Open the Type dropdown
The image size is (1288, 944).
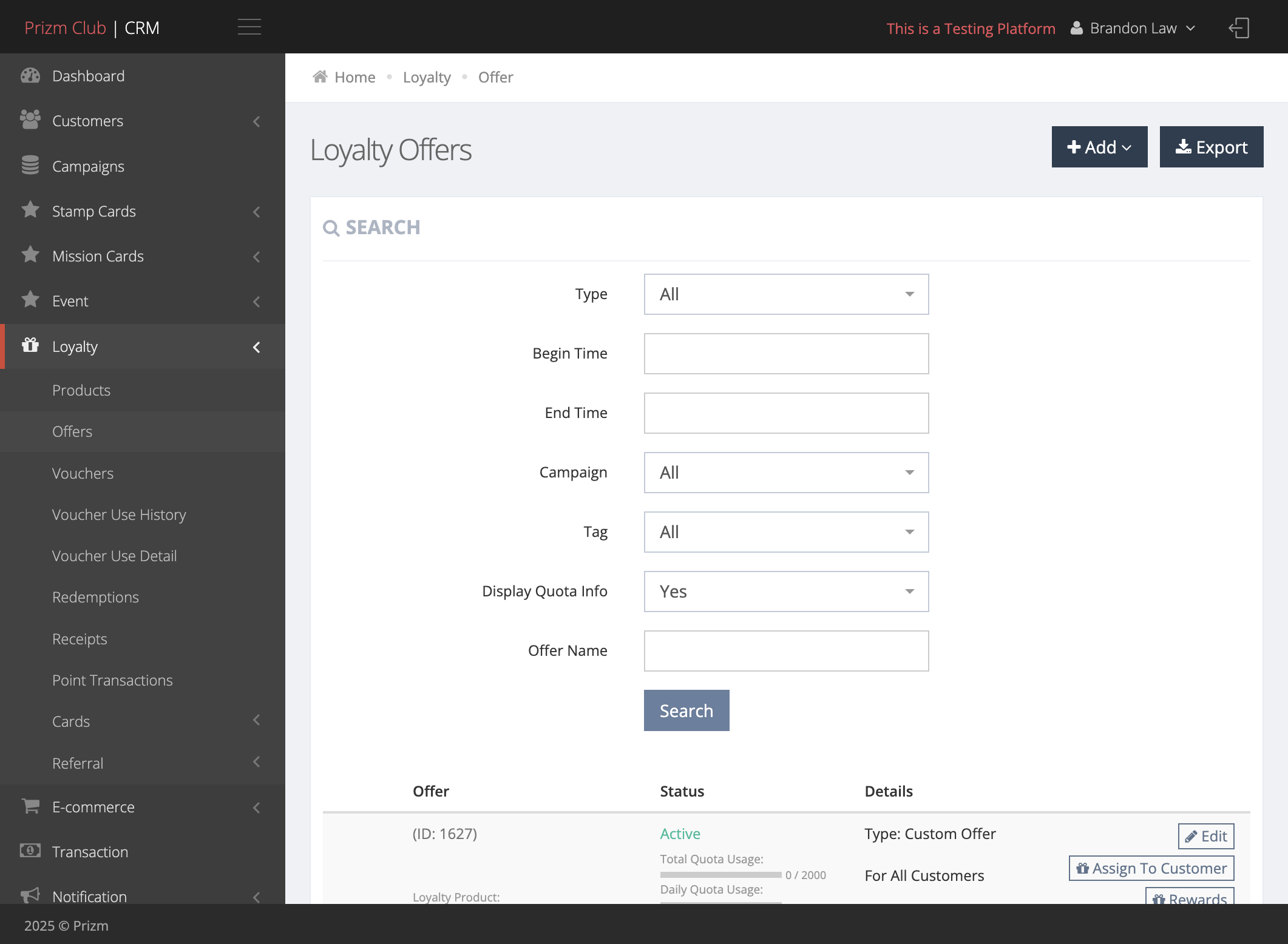tap(786, 294)
